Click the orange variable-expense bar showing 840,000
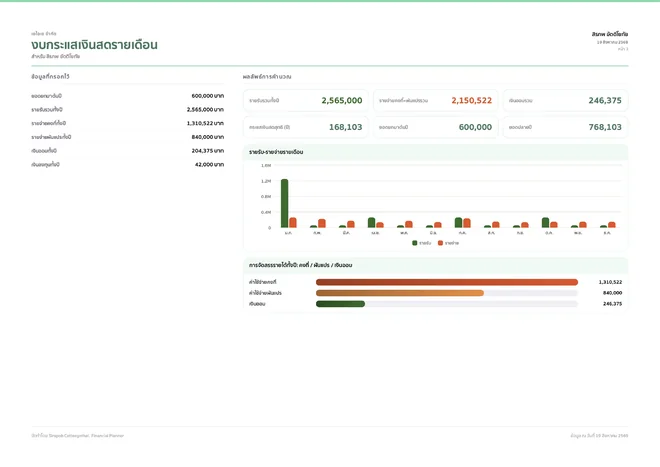This screenshot has height=467, width=660. (399, 293)
